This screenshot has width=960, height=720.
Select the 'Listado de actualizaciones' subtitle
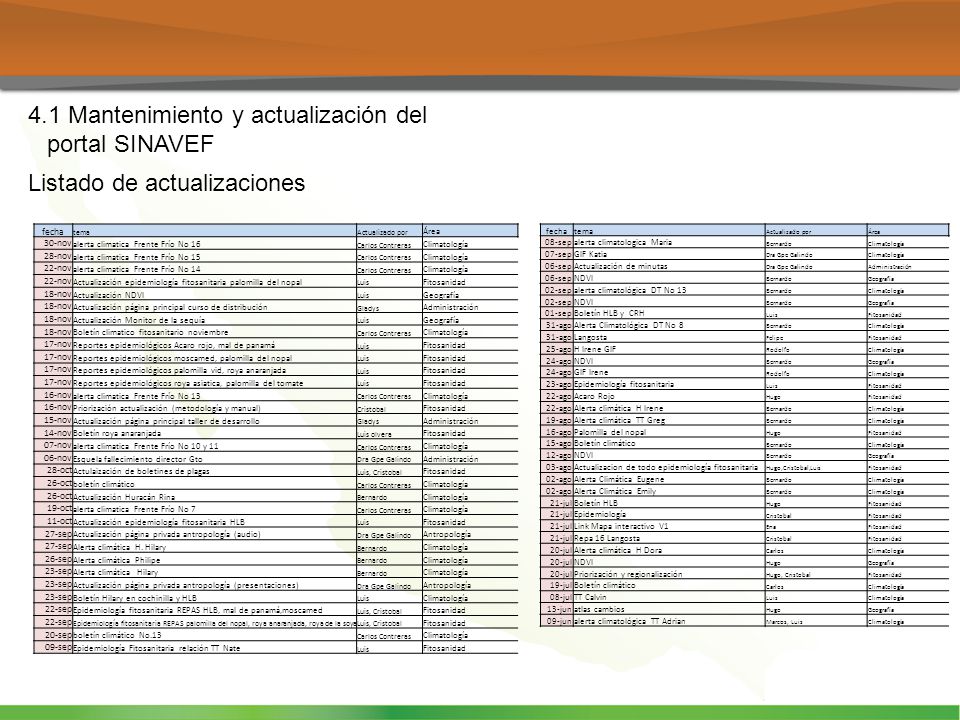pos(167,182)
